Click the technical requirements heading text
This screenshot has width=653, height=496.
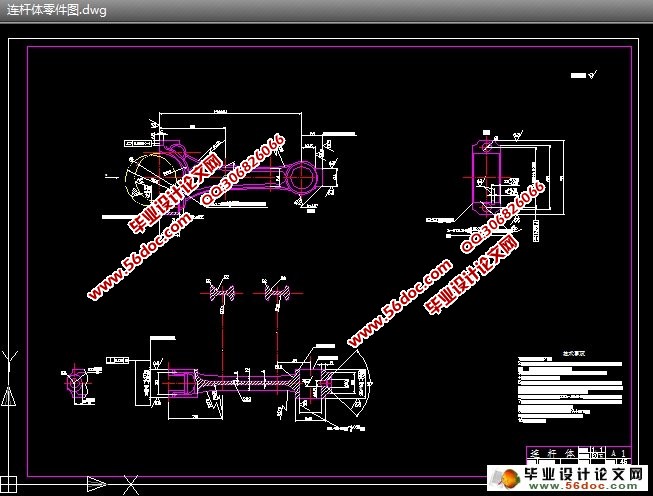click(575, 353)
